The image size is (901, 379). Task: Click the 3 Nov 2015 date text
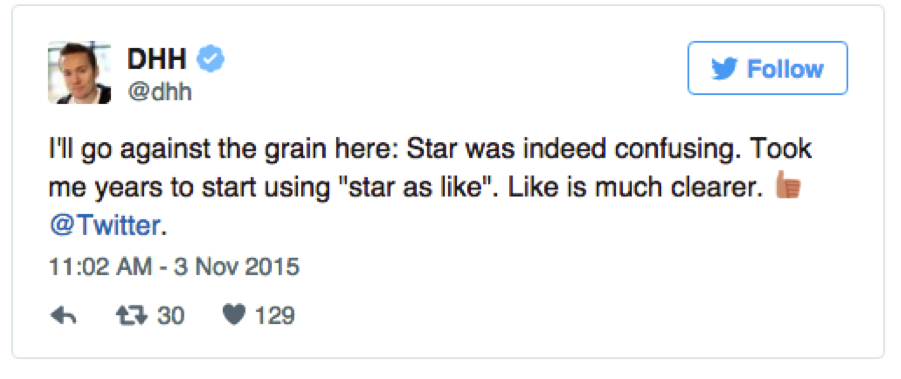pos(236,266)
